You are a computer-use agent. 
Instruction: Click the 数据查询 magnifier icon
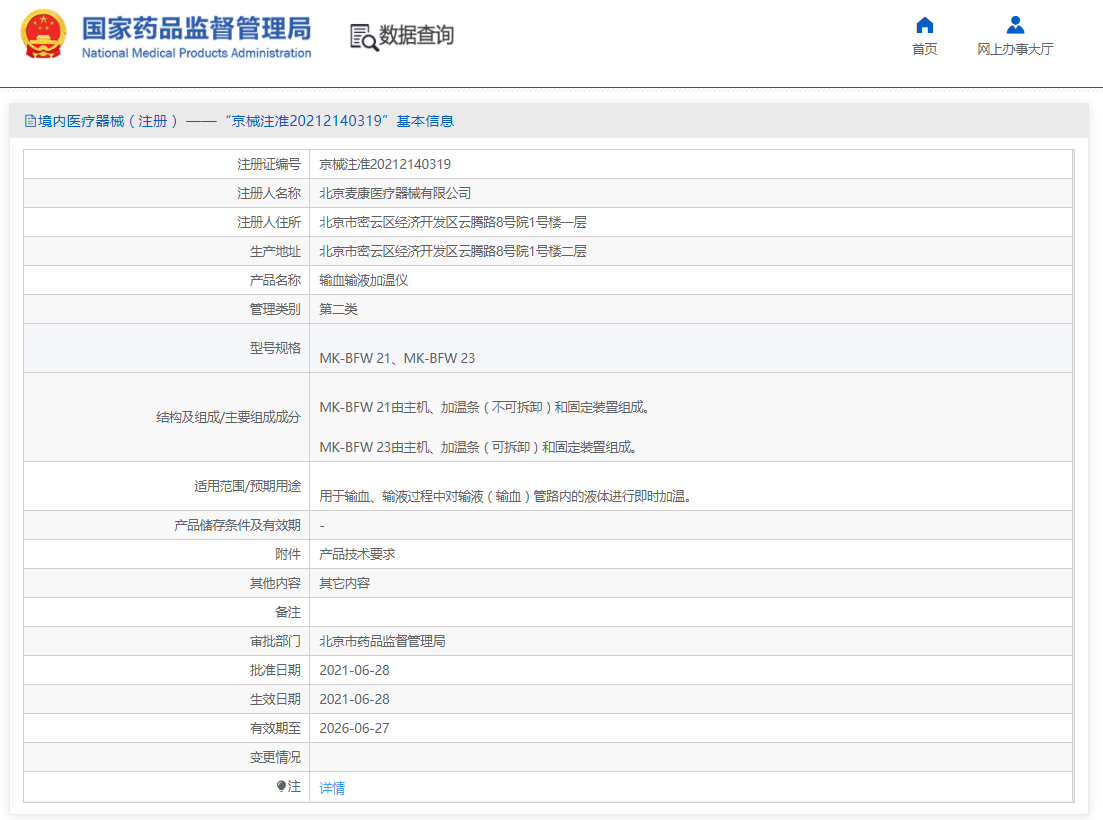tap(364, 37)
